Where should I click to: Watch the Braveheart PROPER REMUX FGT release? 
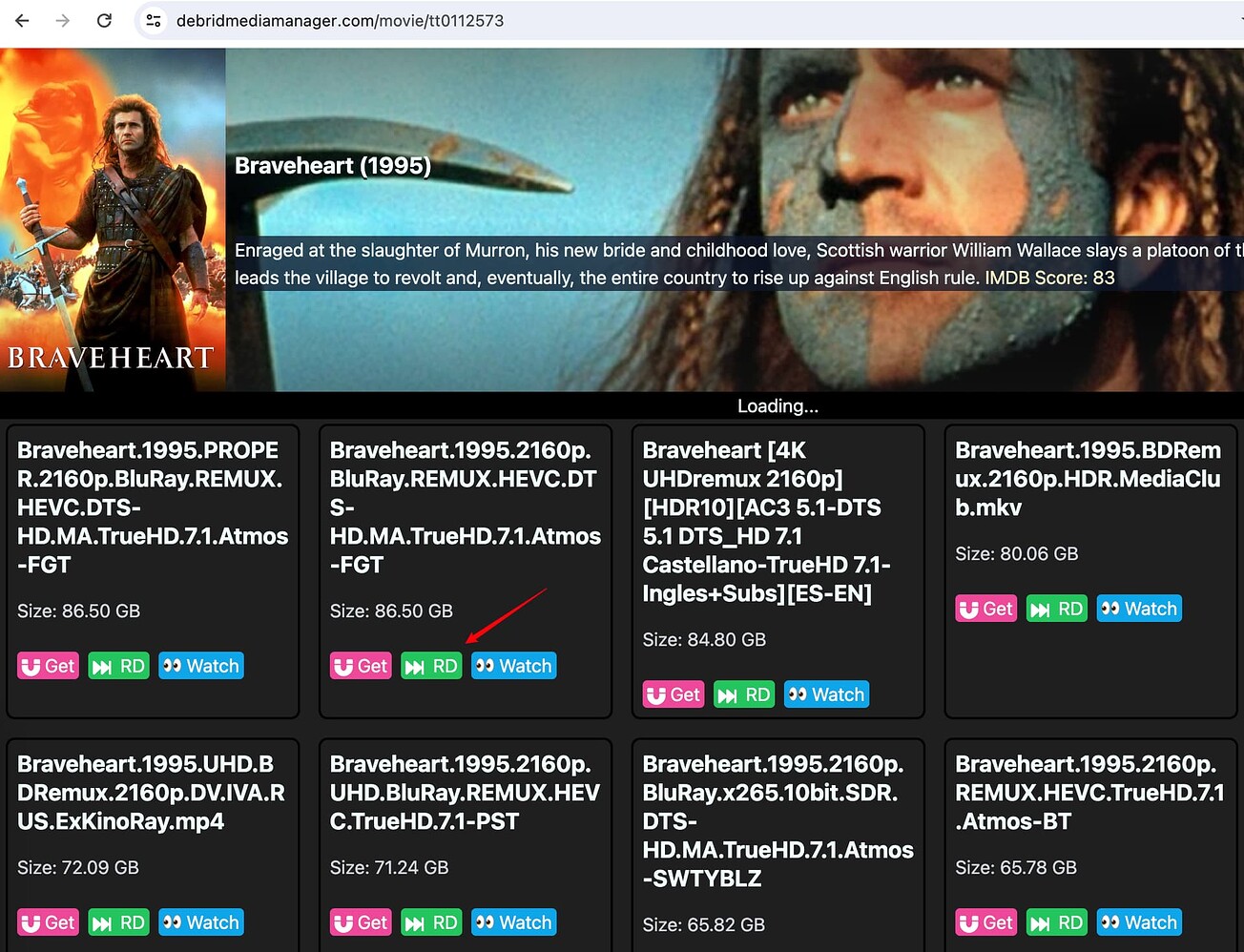(x=201, y=666)
